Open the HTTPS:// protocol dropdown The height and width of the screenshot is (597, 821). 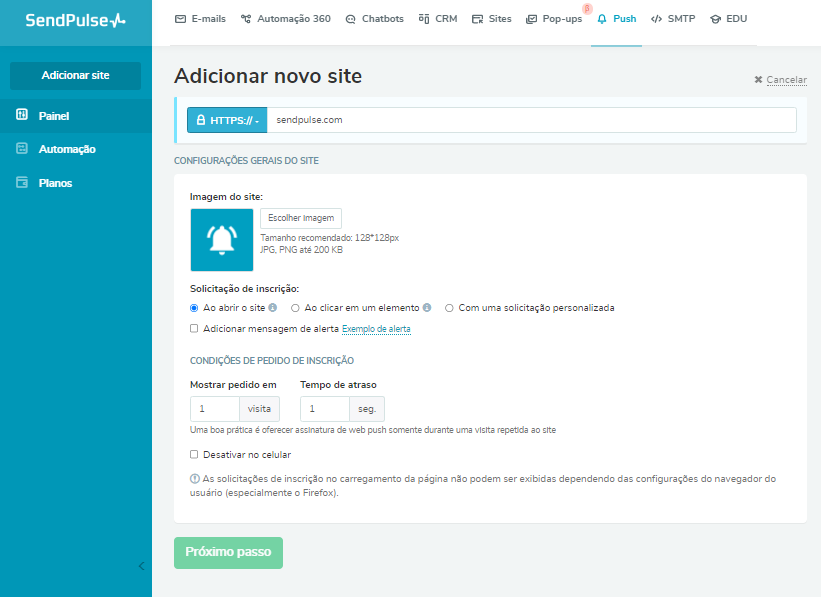pos(227,120)
